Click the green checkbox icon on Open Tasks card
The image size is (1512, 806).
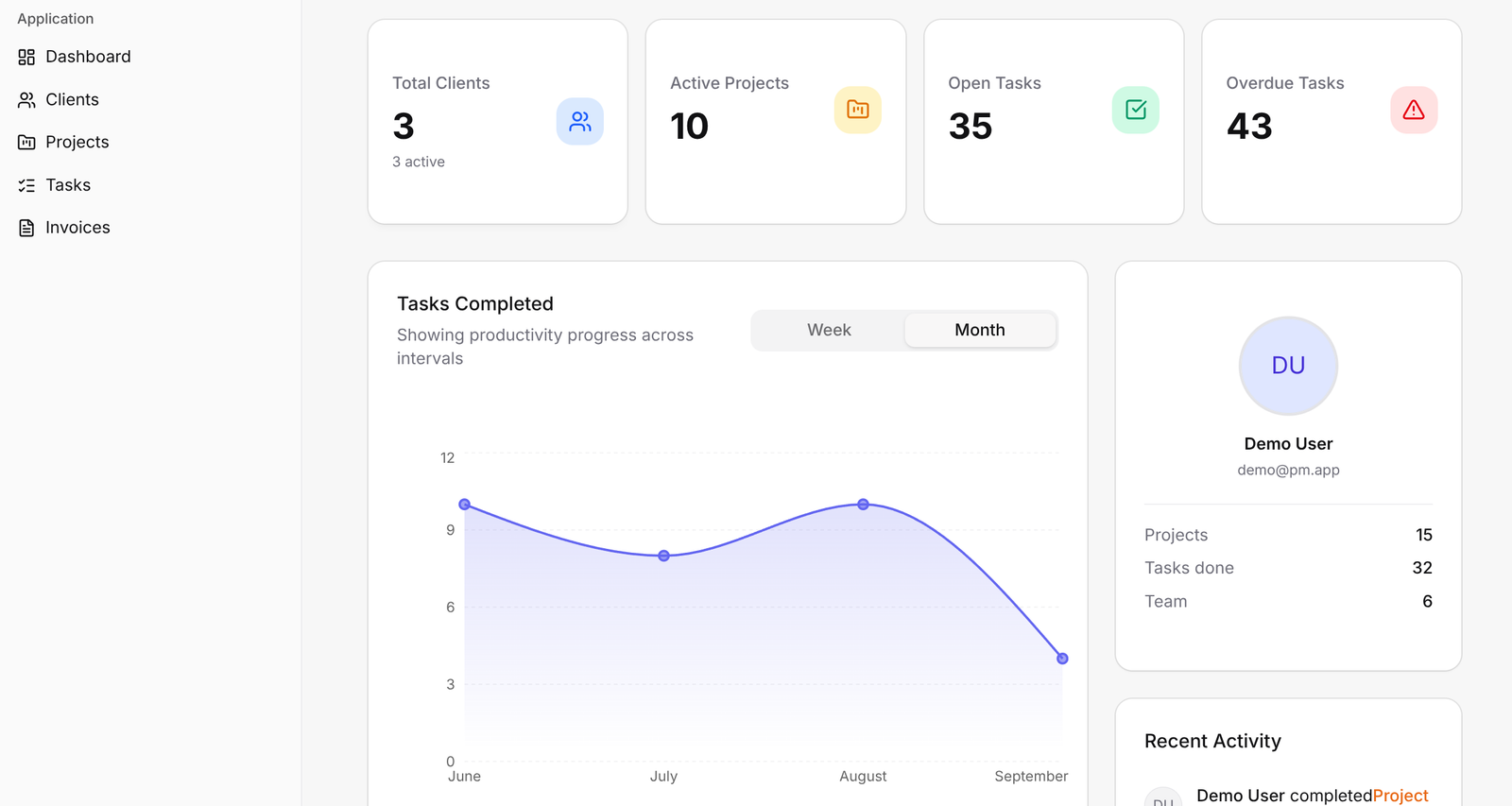(1136, 110)
